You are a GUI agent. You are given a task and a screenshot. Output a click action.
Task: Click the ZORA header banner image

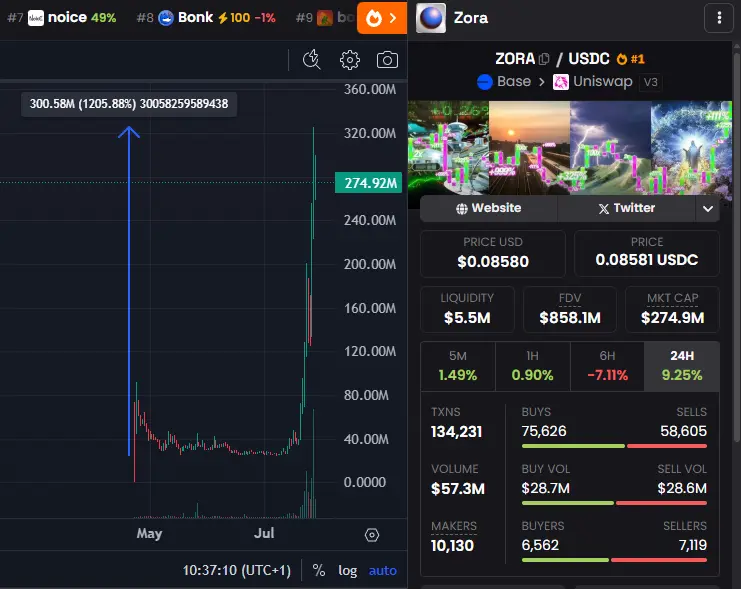570,147
